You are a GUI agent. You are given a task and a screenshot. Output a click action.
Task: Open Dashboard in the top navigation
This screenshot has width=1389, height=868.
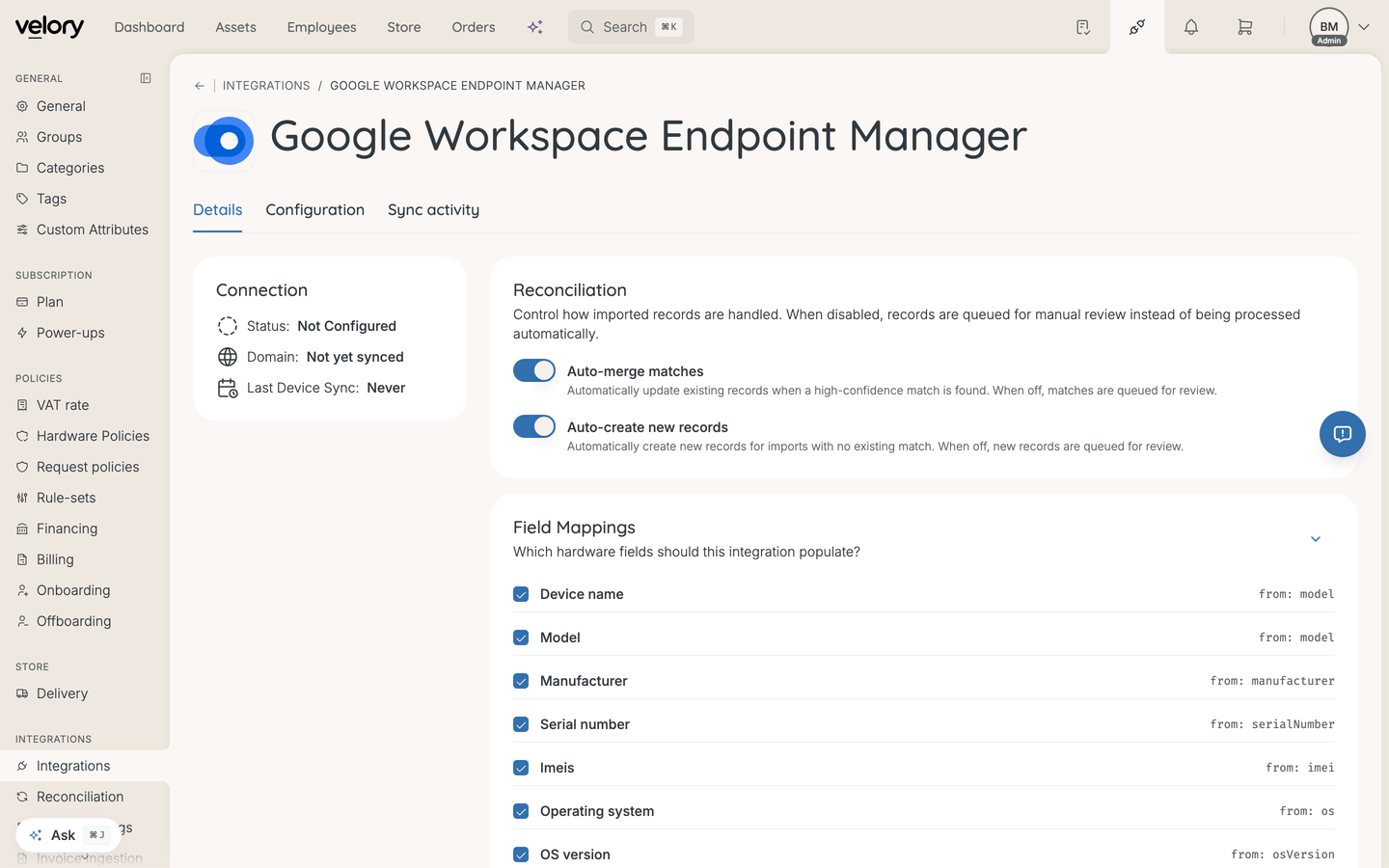150,27
